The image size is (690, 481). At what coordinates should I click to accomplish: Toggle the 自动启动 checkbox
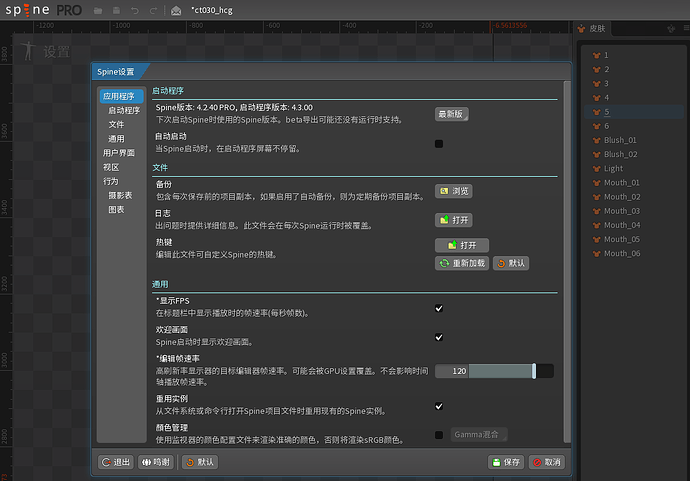(x=439, y=144)
